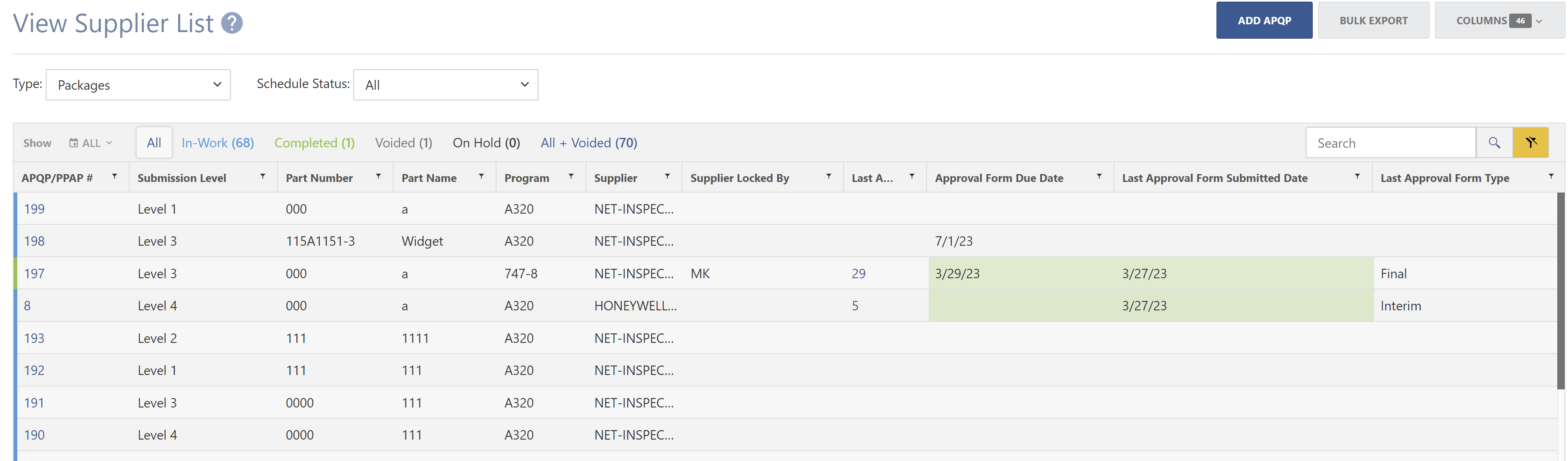1568x461 pixels.
Task: Switch to the In-Work (68) tab
Action: (217, 142)
